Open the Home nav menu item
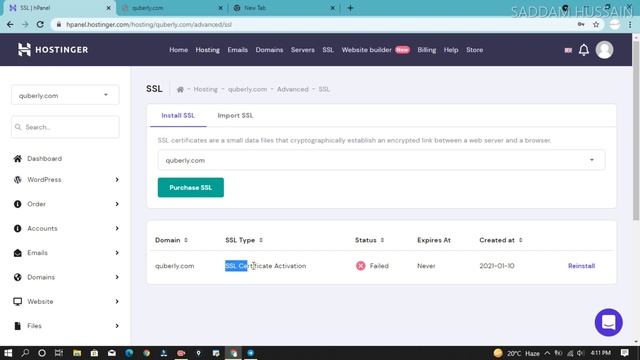 [178, 50]
